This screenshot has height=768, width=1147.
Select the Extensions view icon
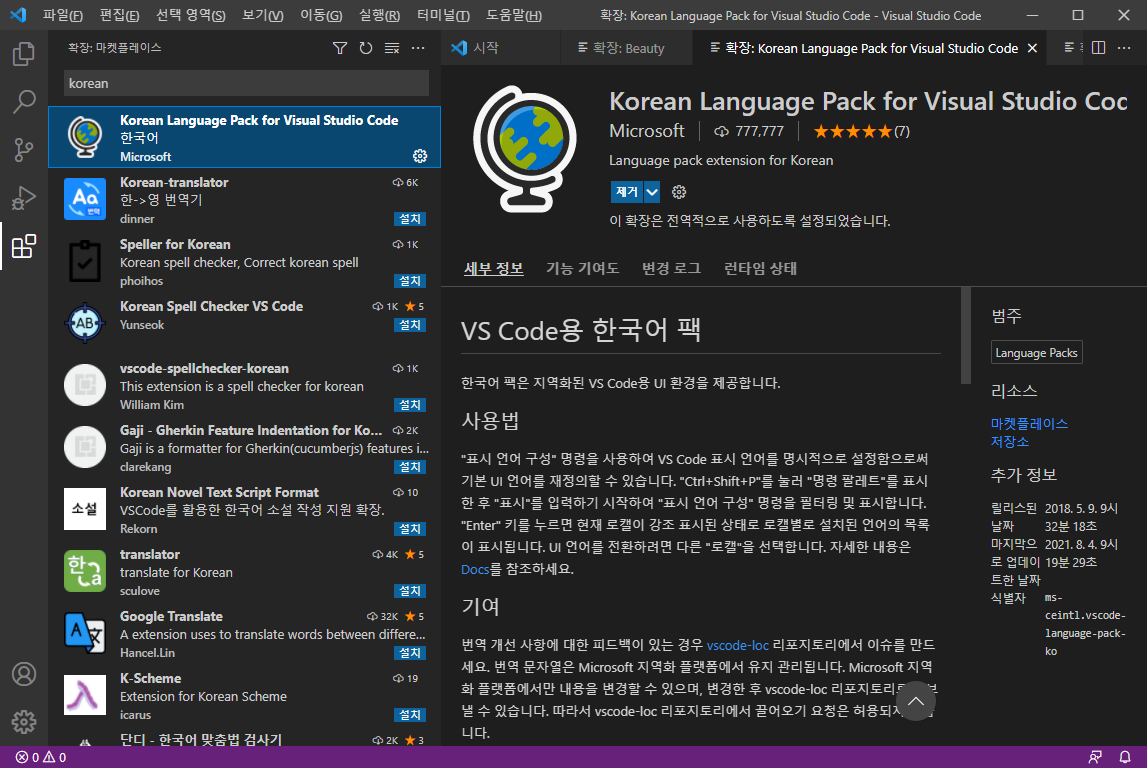(x=23, y=246)
